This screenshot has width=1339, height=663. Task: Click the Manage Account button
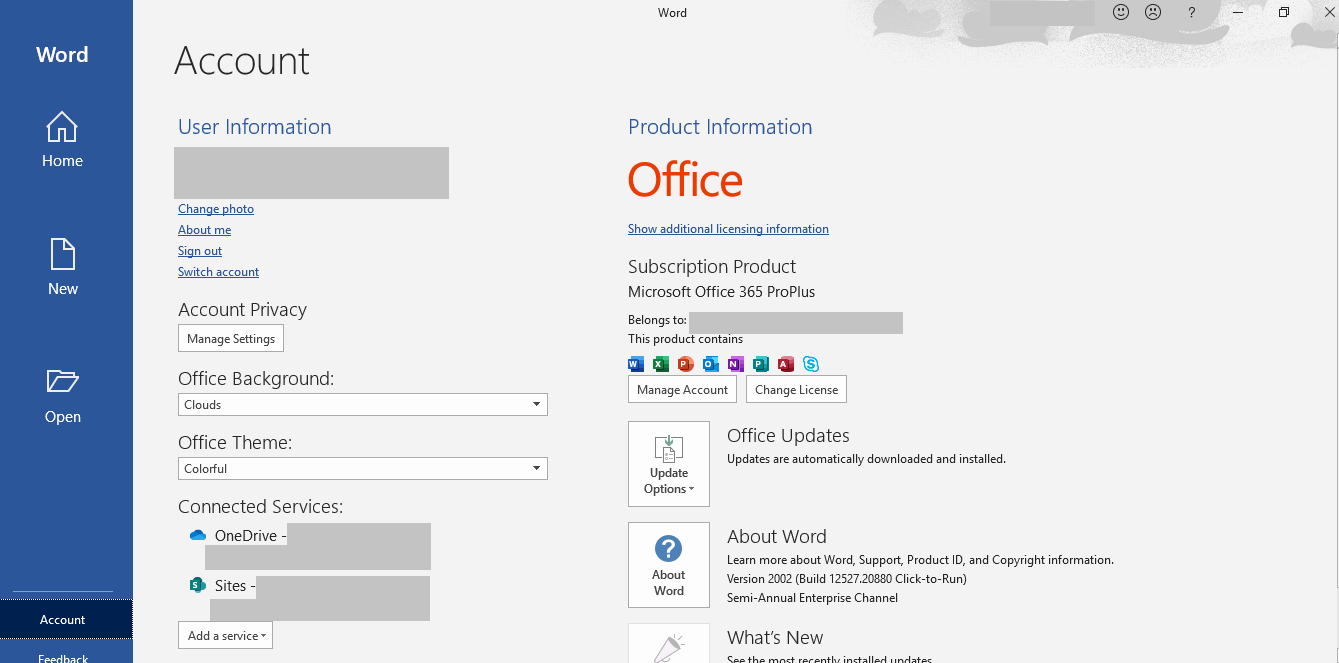click(x=682, y=389)
